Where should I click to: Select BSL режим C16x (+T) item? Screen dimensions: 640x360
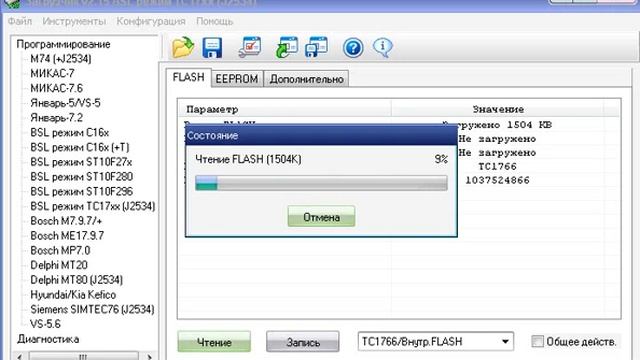point(80,147)
